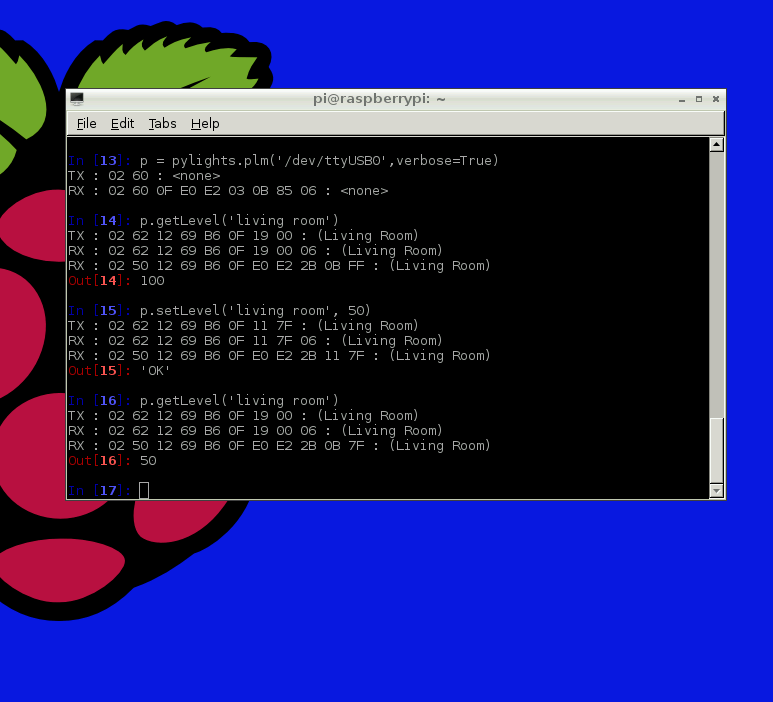
Task: Click the In [17] prompt cursor
Action: point(144,491)
